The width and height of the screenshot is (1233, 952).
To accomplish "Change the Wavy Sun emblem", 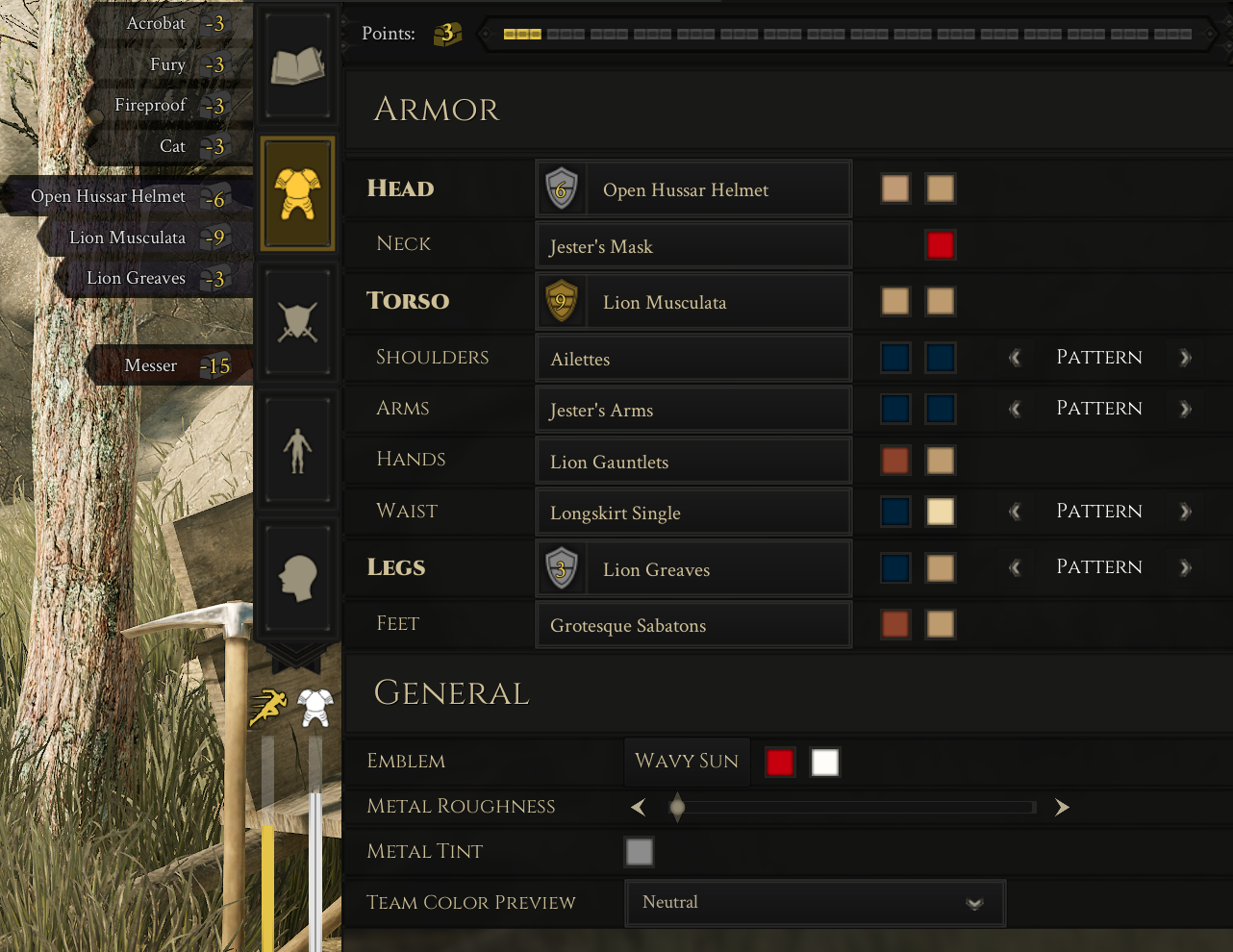I will tap(687, 762).
